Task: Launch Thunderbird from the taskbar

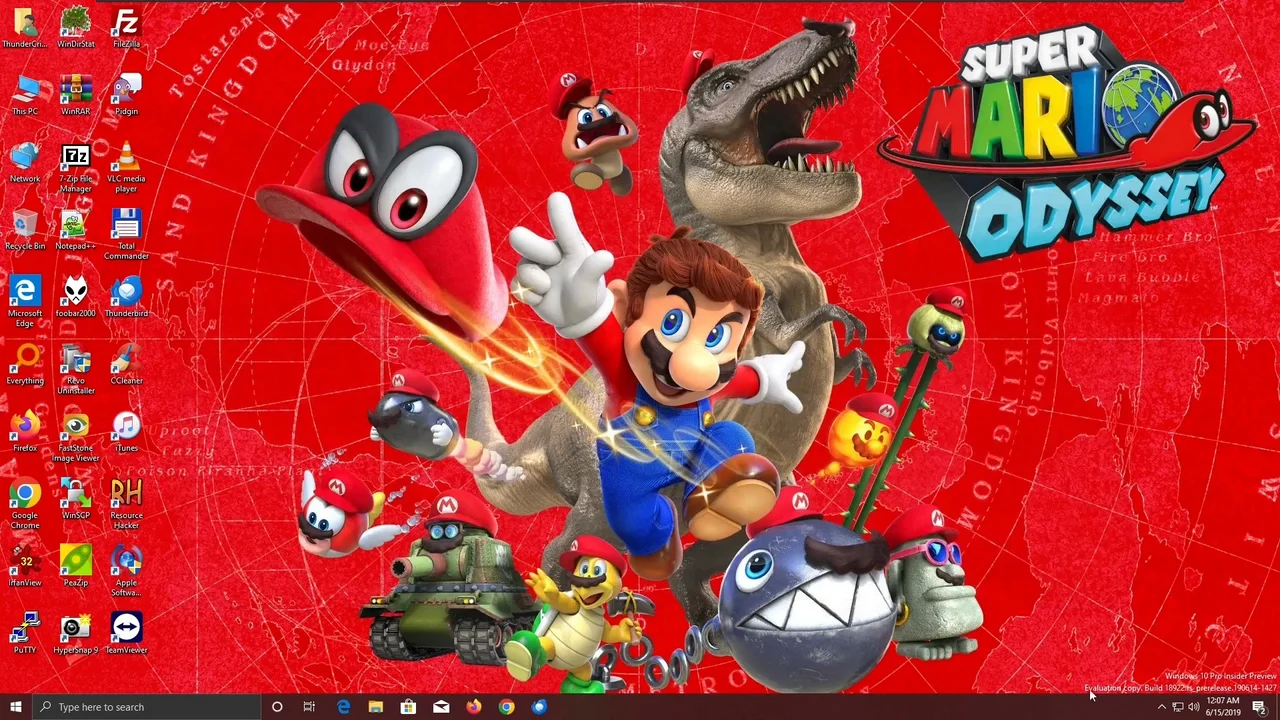Action: click(x=539, y=707)
